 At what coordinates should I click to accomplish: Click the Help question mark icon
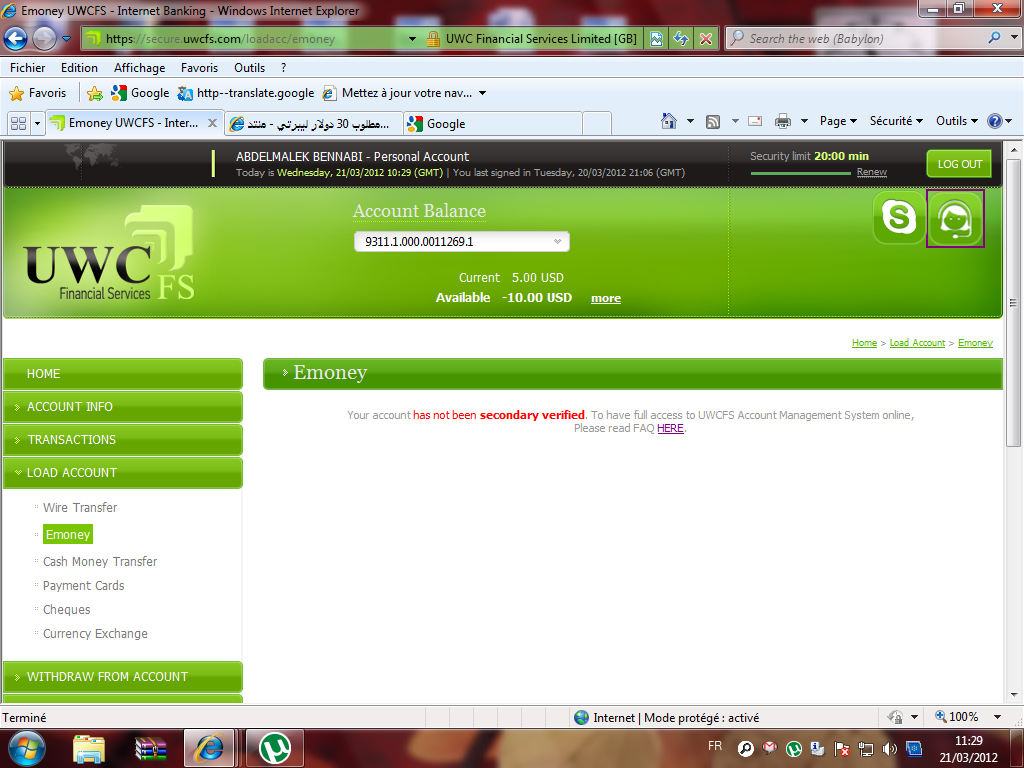point(995,121)
